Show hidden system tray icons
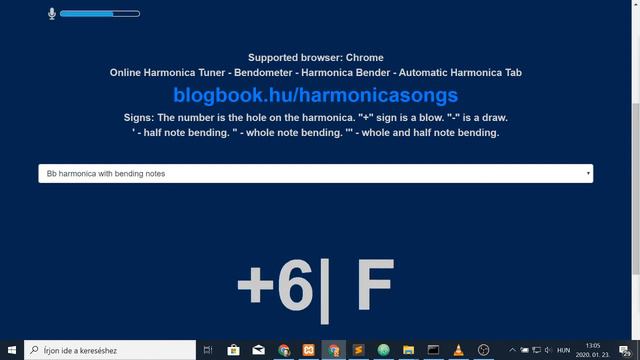Viewport: 640px width, 360px height. coord(512,350)
